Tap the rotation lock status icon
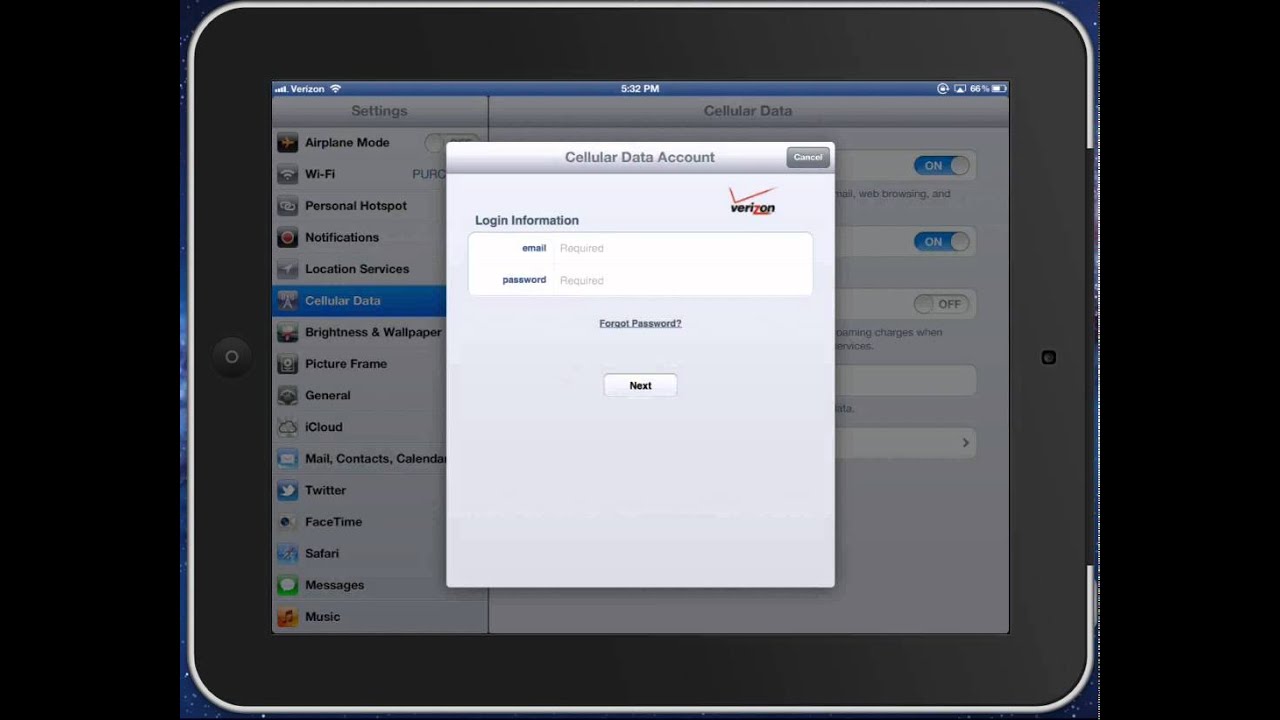The width and height of the screenshot is (1280, 720). click(x=942, y=89)
